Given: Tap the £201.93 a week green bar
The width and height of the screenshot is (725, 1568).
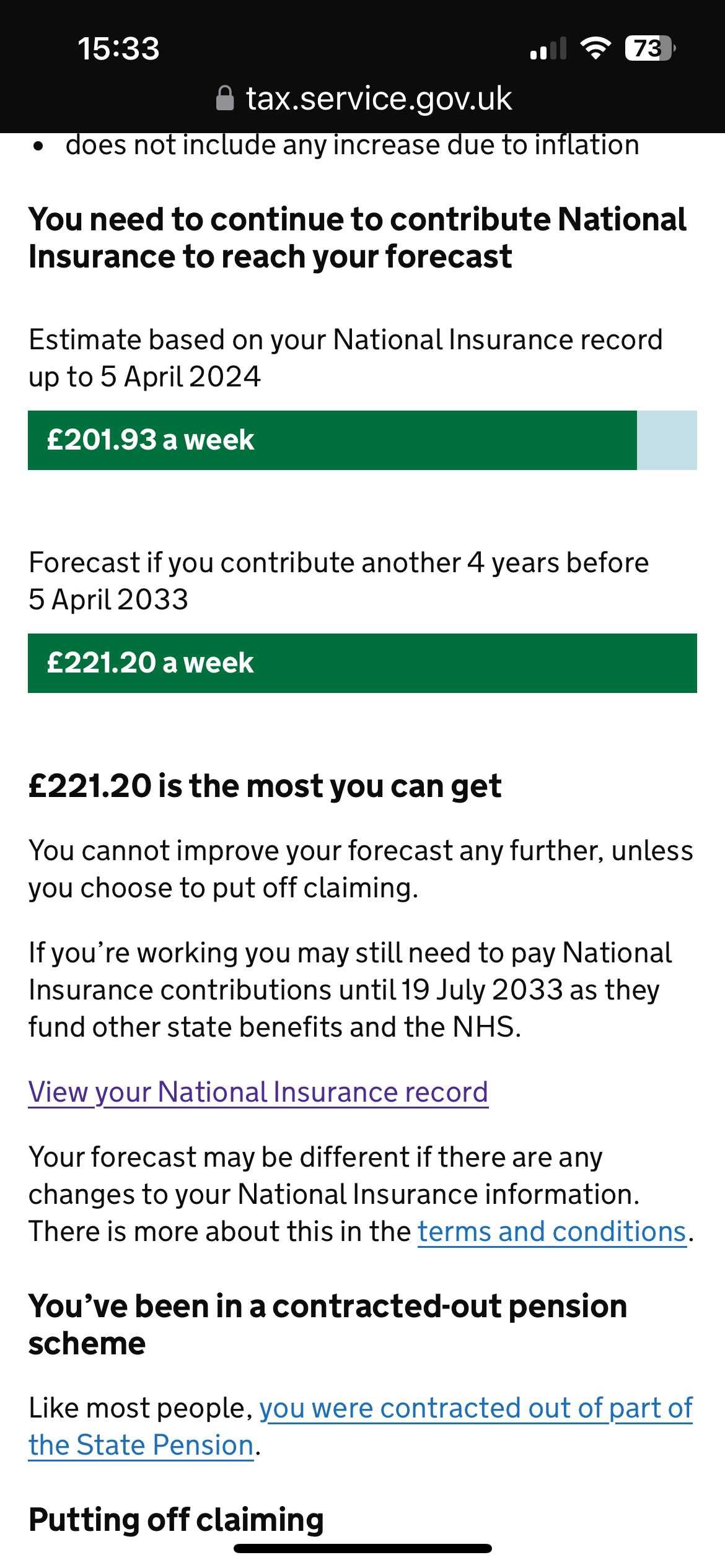Looking at the screenshot, I should tap(332, 440).
